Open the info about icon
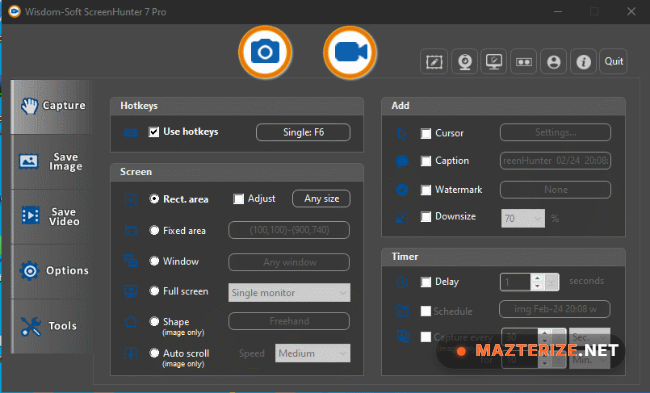Viewport: 650px width, 393px height. 583,61
